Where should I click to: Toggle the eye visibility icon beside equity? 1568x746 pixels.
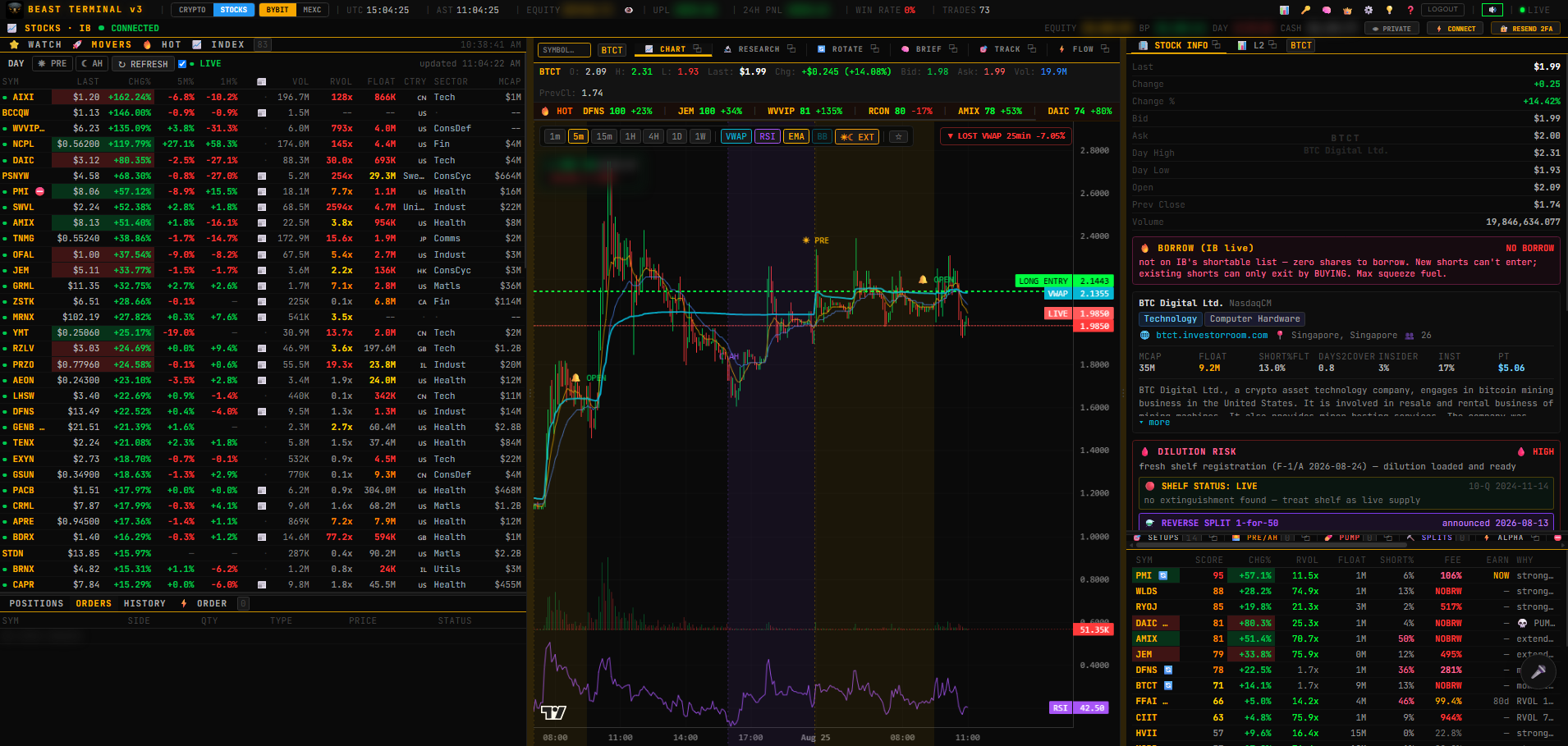point(629,10)
